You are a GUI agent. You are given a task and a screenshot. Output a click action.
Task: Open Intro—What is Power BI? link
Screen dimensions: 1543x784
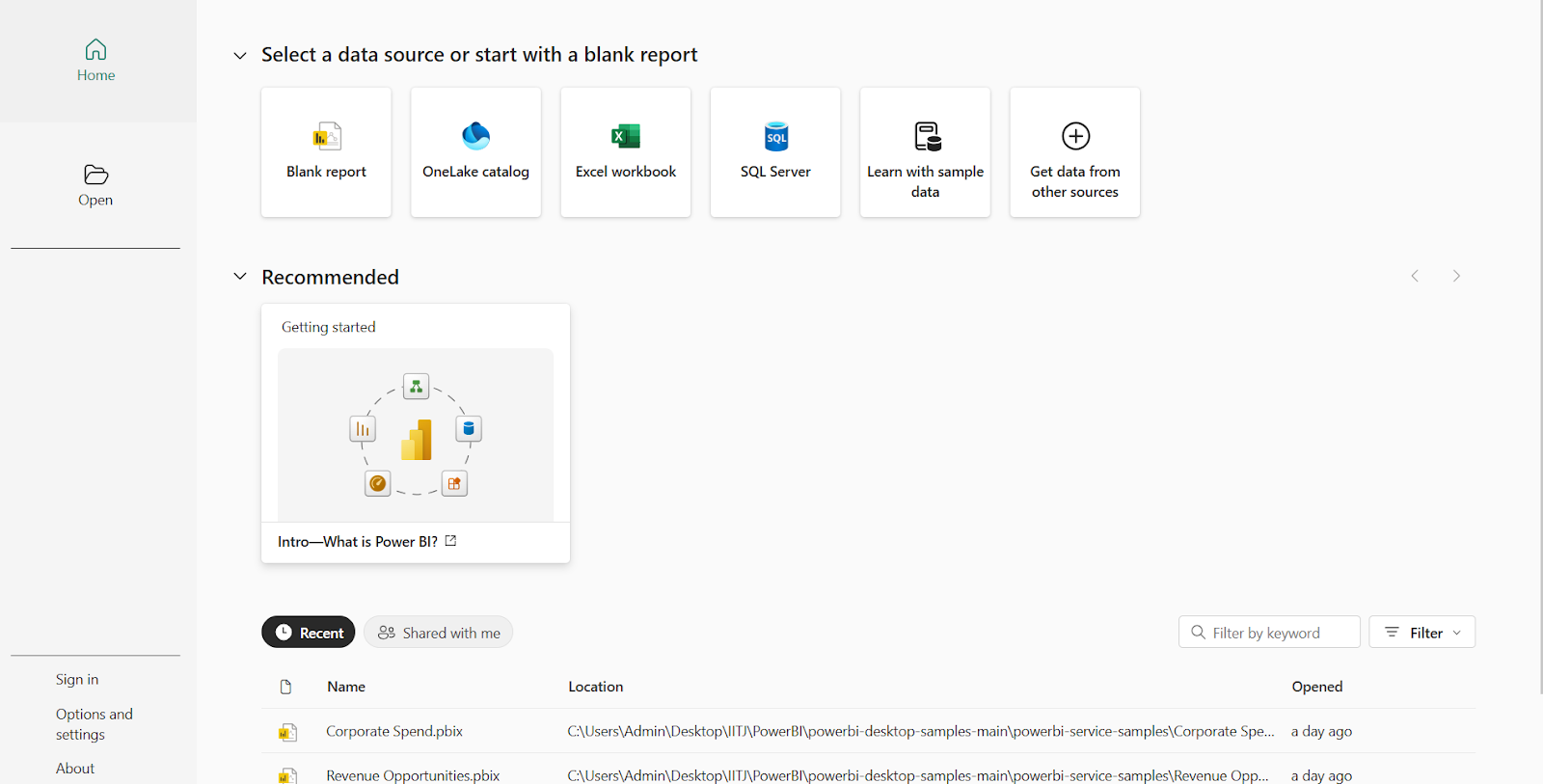pyautogui.click(x=358, y=542)
